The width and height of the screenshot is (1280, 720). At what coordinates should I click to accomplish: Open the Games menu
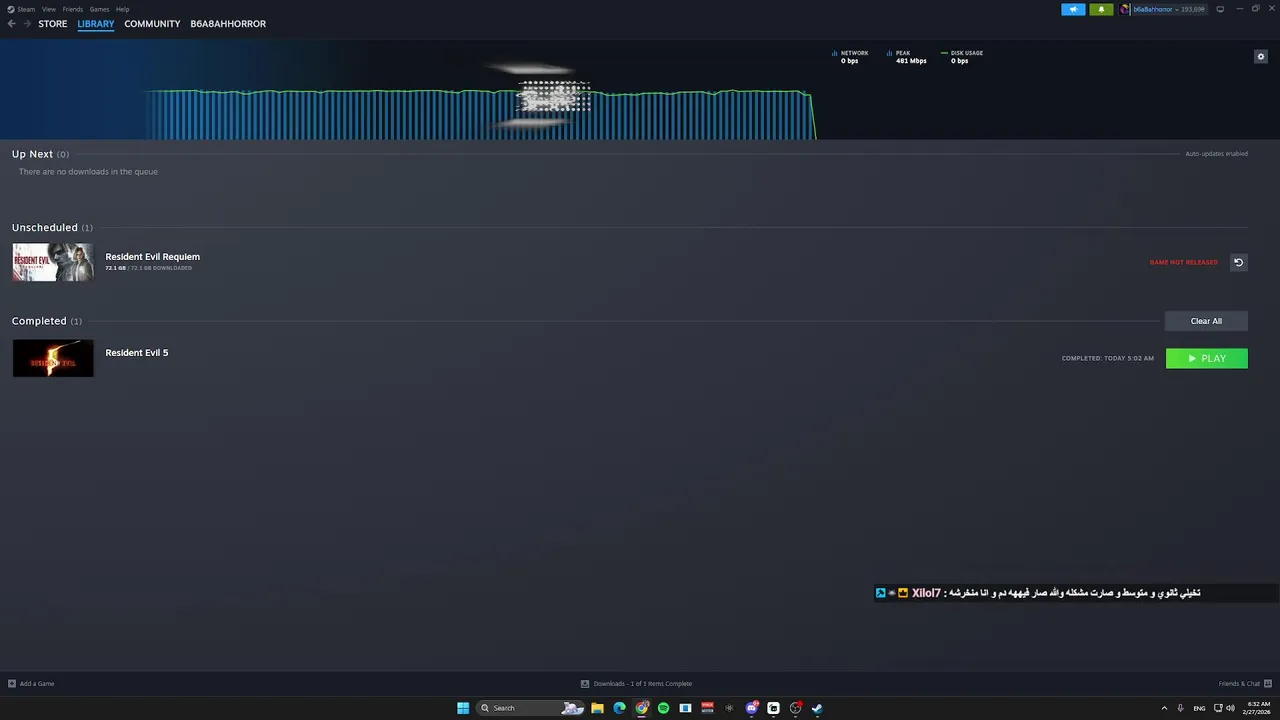(99, 9)
